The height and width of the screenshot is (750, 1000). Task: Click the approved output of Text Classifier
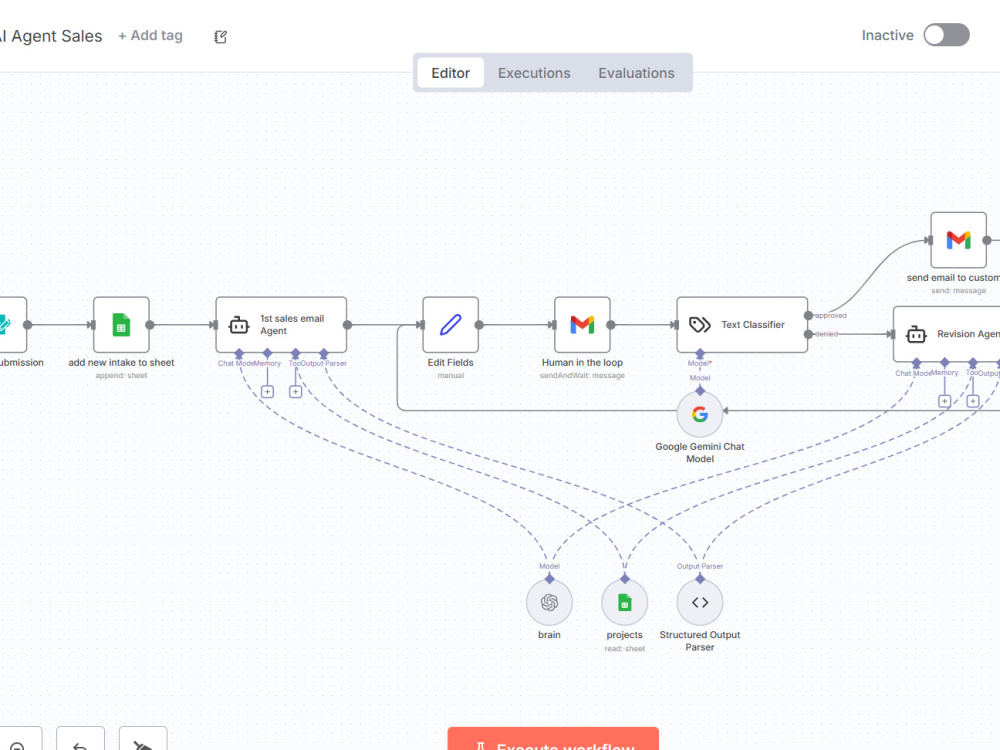pyautogui.click(x=809, y=316)
